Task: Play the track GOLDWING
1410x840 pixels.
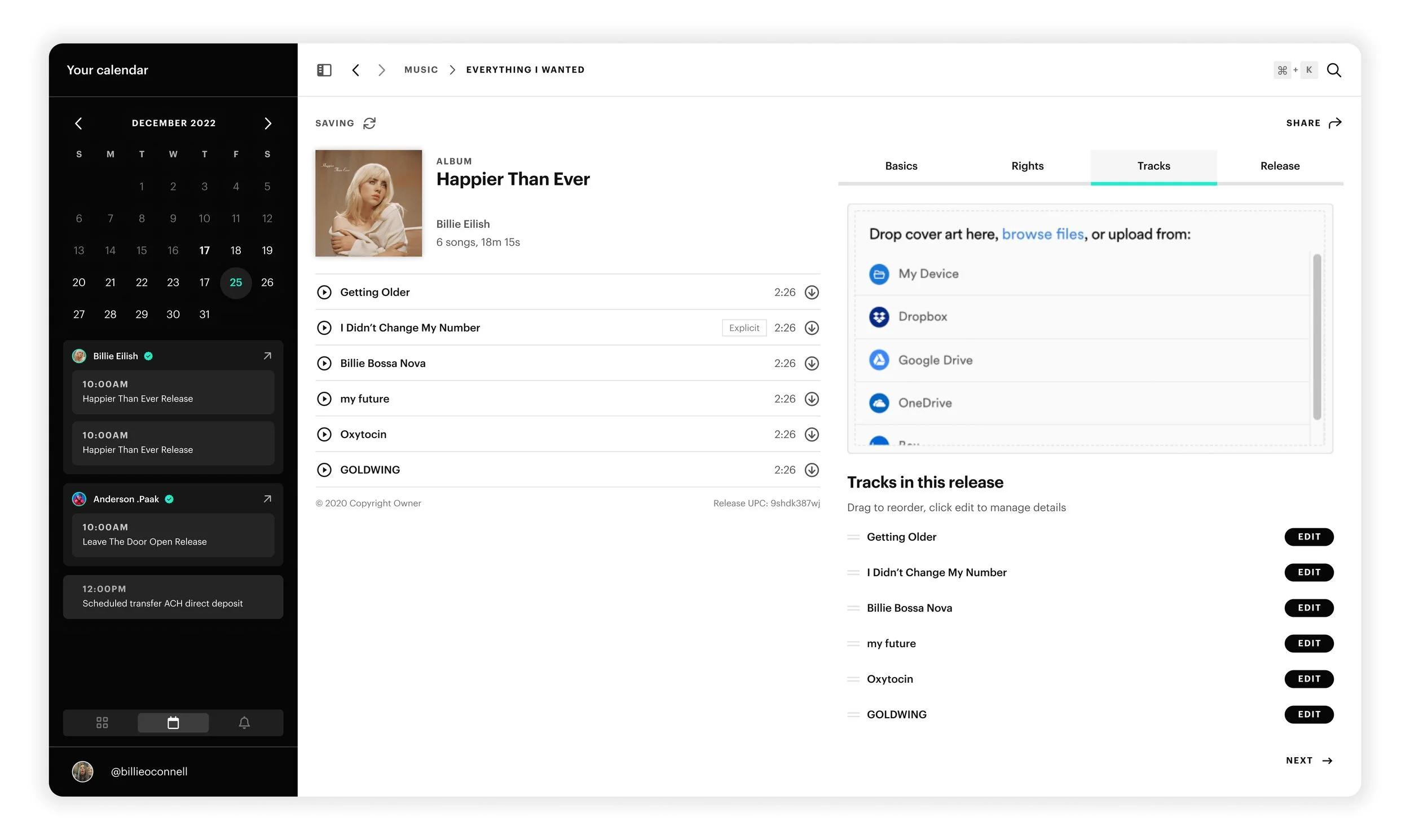Action: (x=324, y=470)
